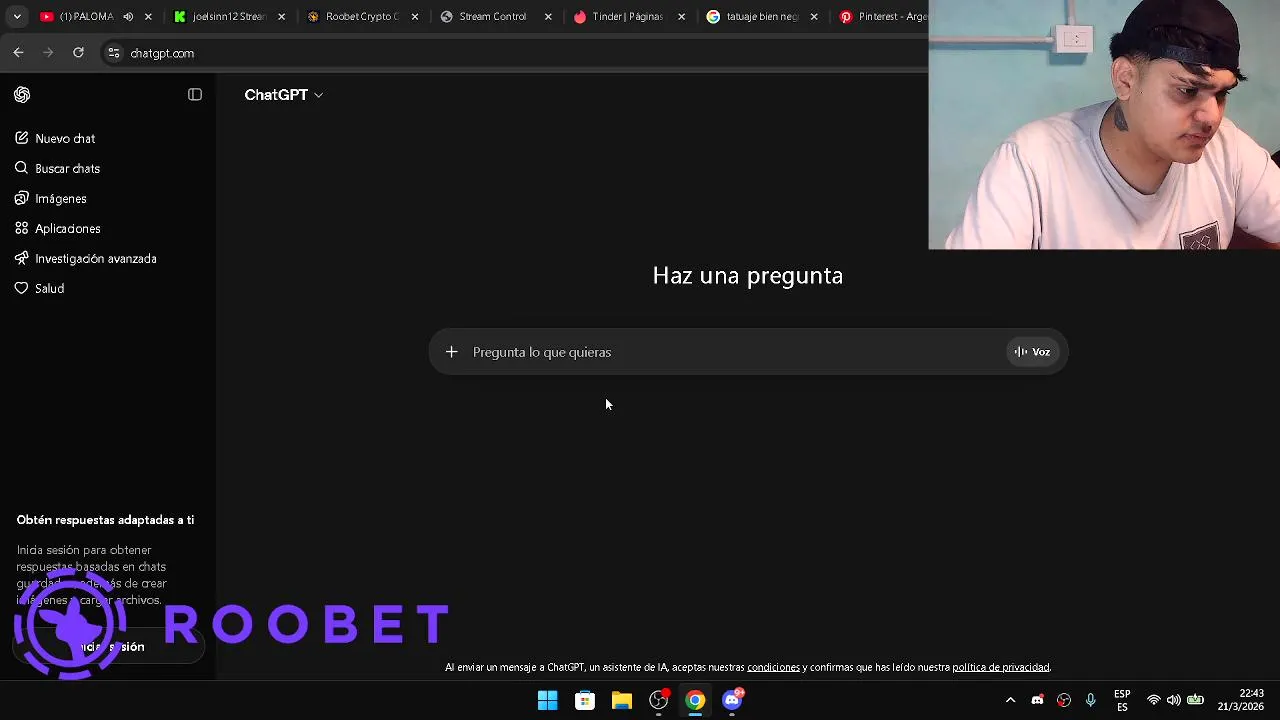The width and height of the screenshot is (1280, 720).
Task: Open the Chrome tab search dropdown arrow
Action: coord(17,17)
